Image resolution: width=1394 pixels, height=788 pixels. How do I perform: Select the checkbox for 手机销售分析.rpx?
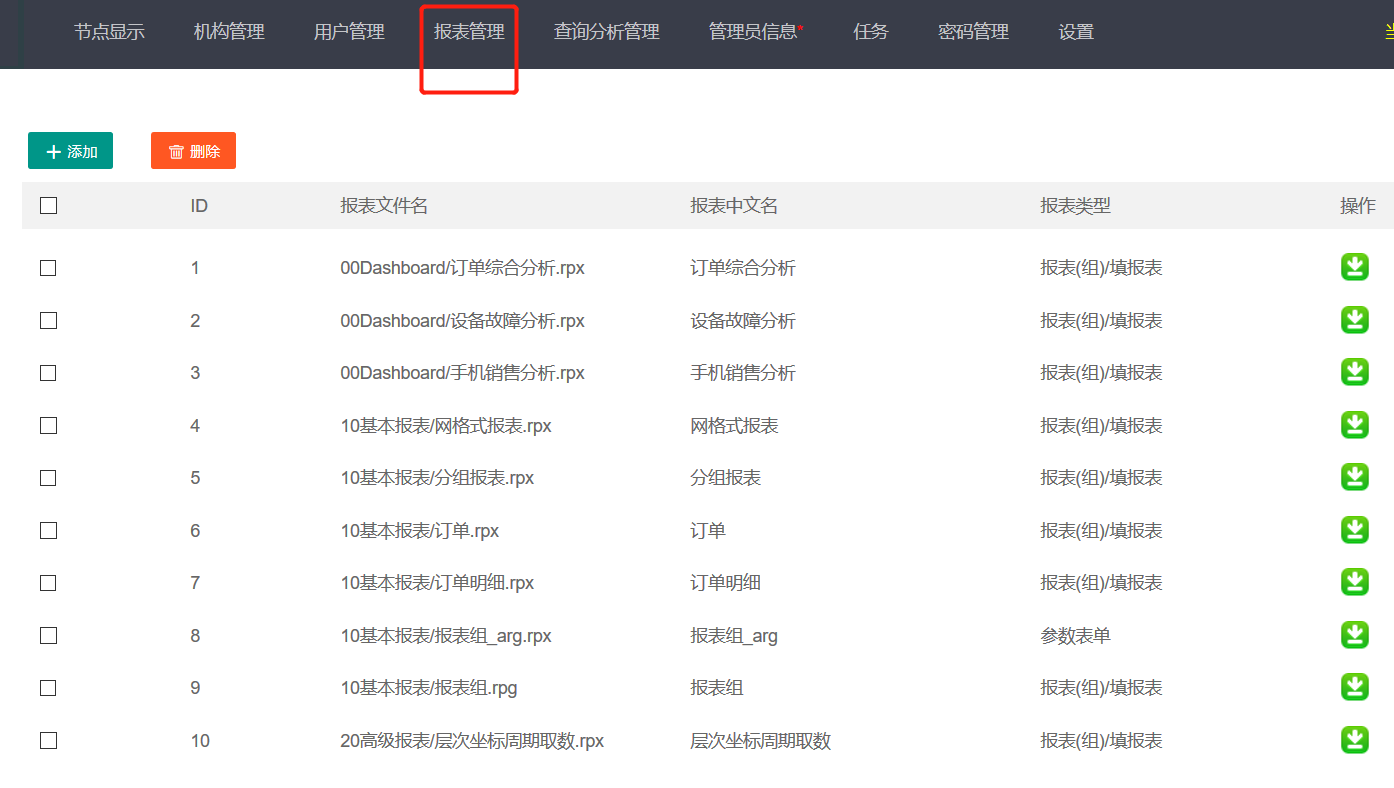(48, 373)
